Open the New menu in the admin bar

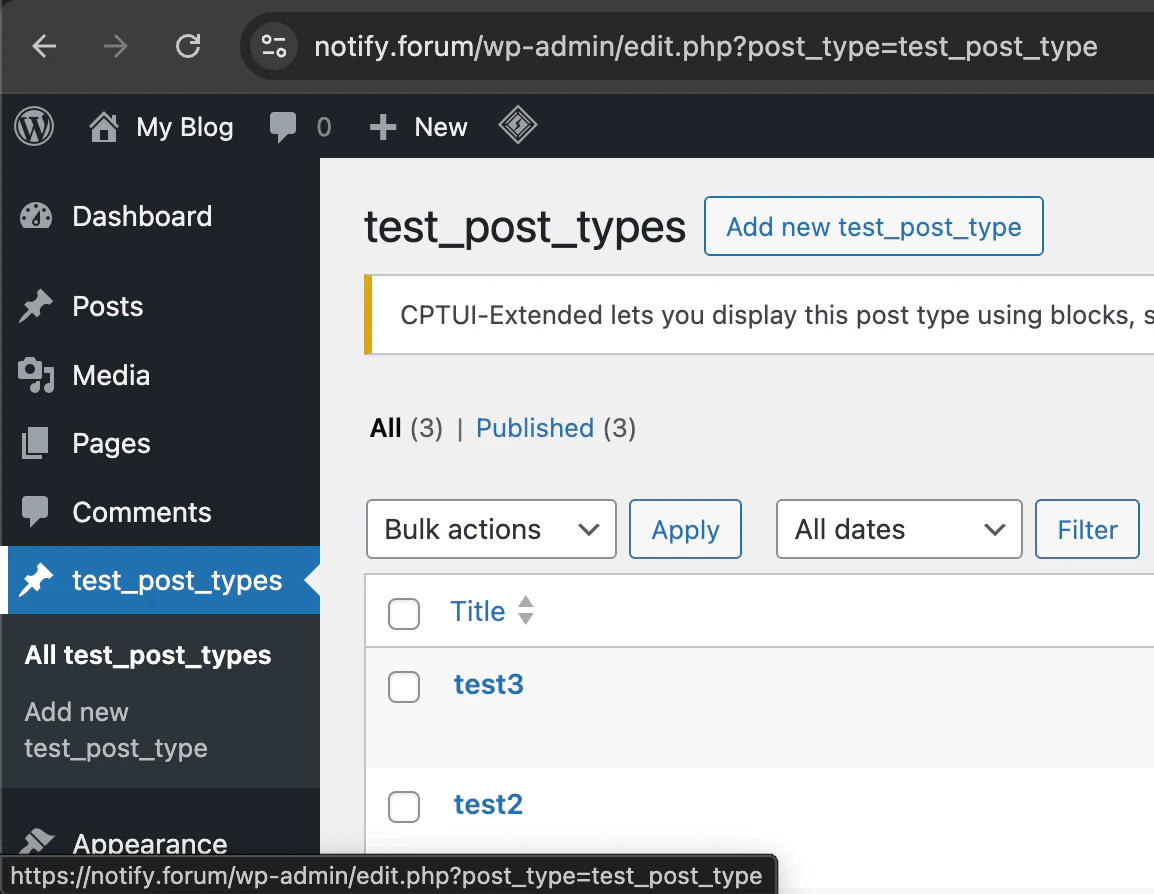418,127
